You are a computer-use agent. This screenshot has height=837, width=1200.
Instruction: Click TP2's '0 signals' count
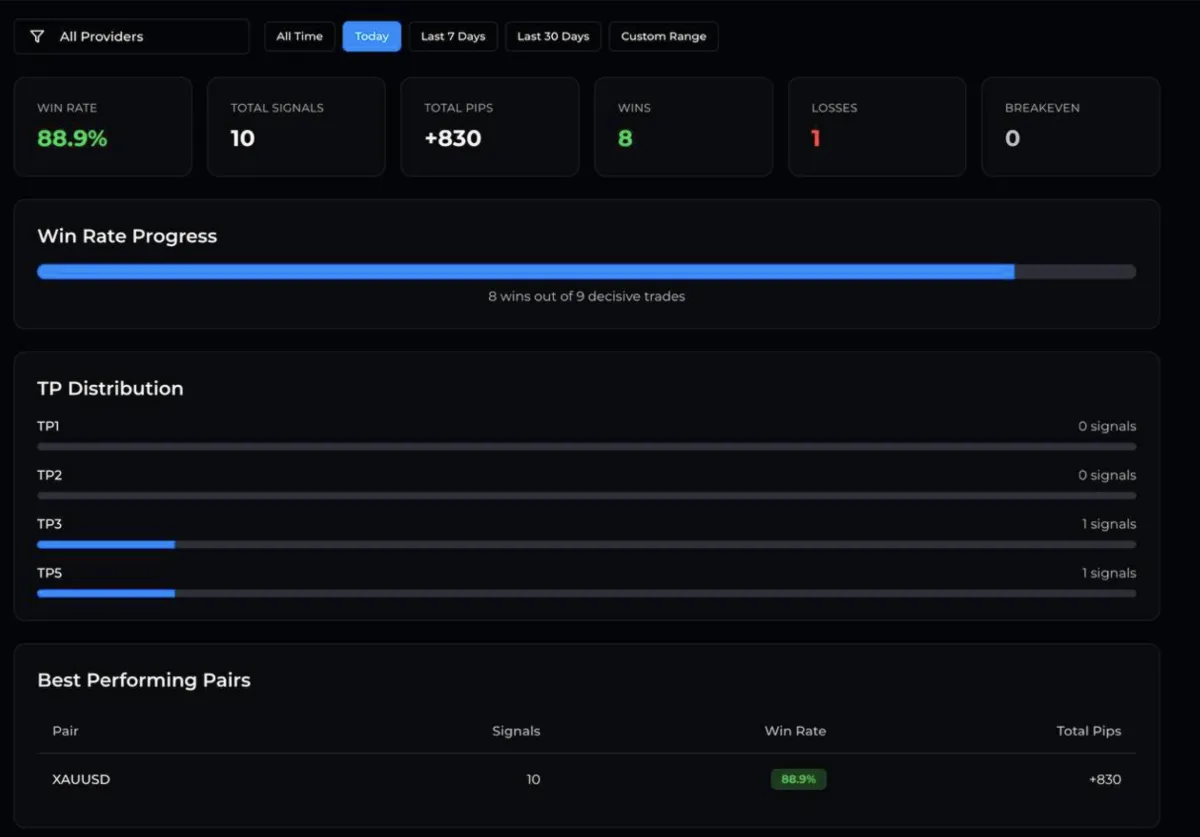pyautogui.click(x=1107, y=476)
